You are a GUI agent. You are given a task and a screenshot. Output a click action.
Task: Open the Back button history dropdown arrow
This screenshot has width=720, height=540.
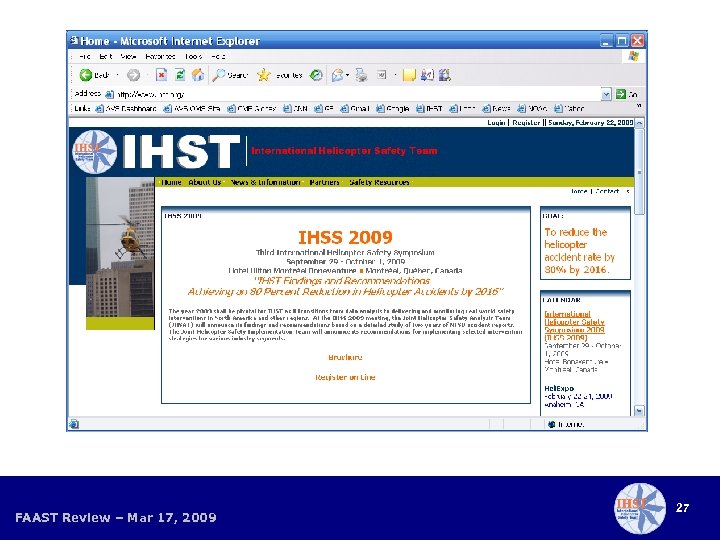click(x=118, y=75)
